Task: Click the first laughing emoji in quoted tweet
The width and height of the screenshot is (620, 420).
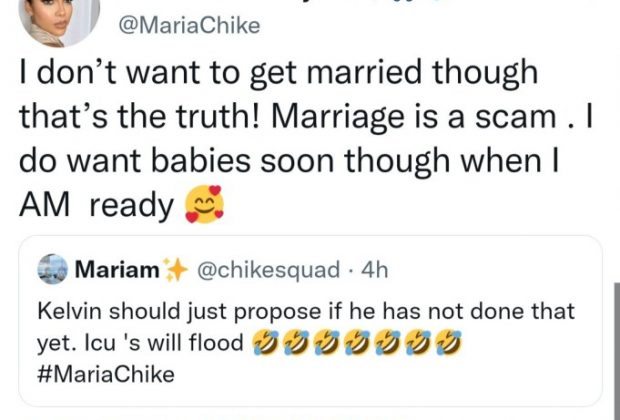Action: tap(263, 345)
